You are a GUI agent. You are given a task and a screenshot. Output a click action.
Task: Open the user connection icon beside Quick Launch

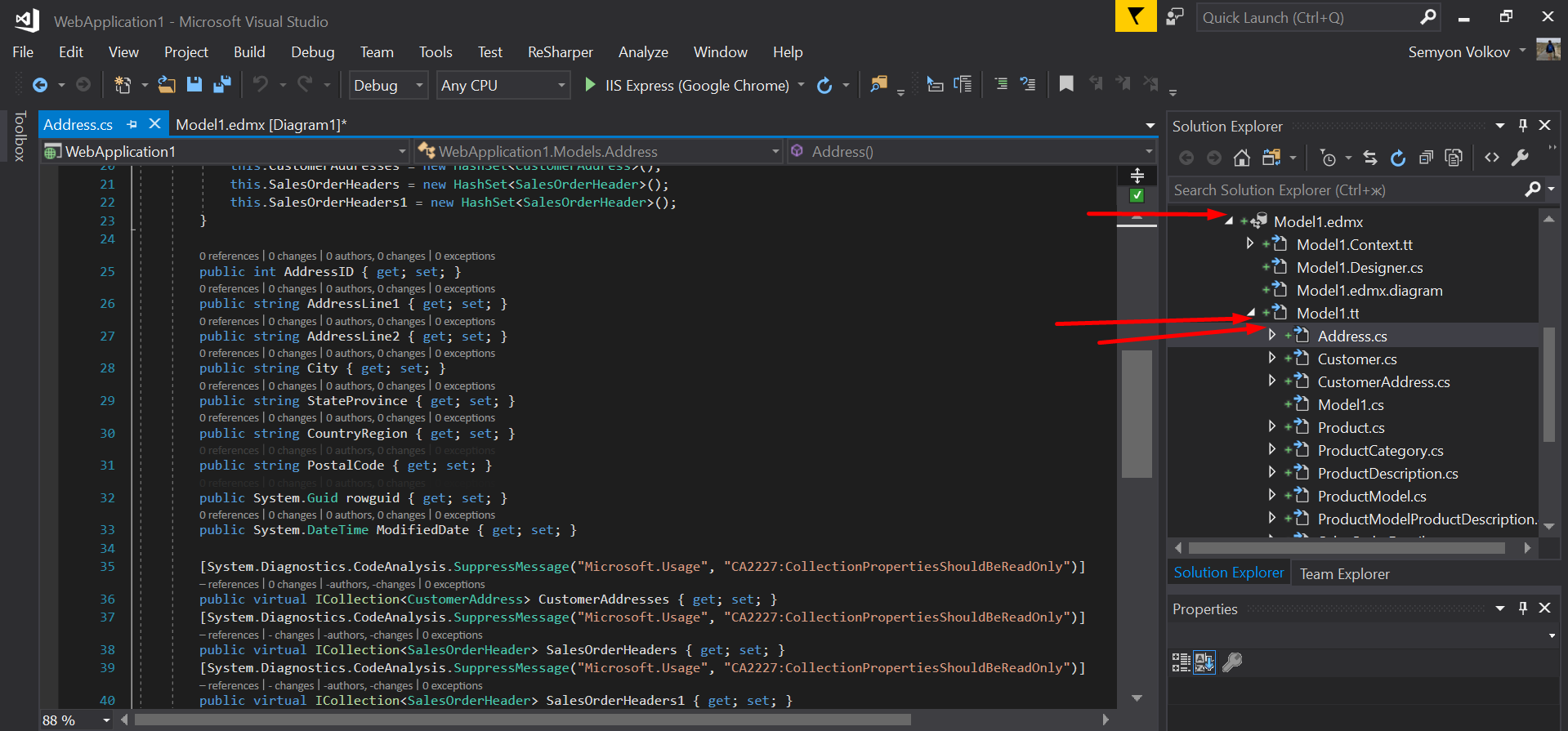(1175, 16)
